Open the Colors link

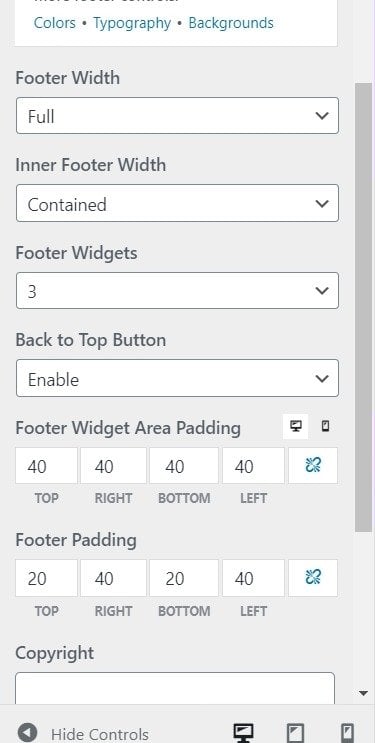[x=55, y=23]
